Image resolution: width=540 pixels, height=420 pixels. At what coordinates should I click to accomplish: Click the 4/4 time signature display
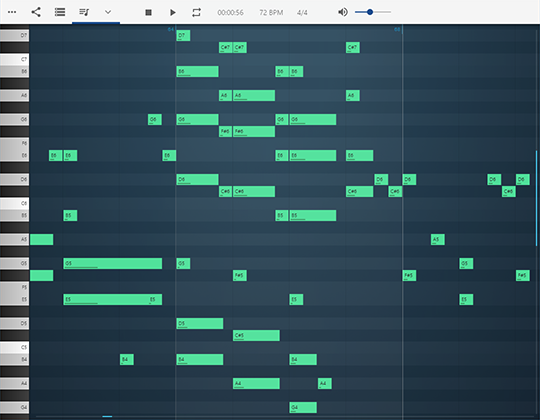[x=302, y=12]
